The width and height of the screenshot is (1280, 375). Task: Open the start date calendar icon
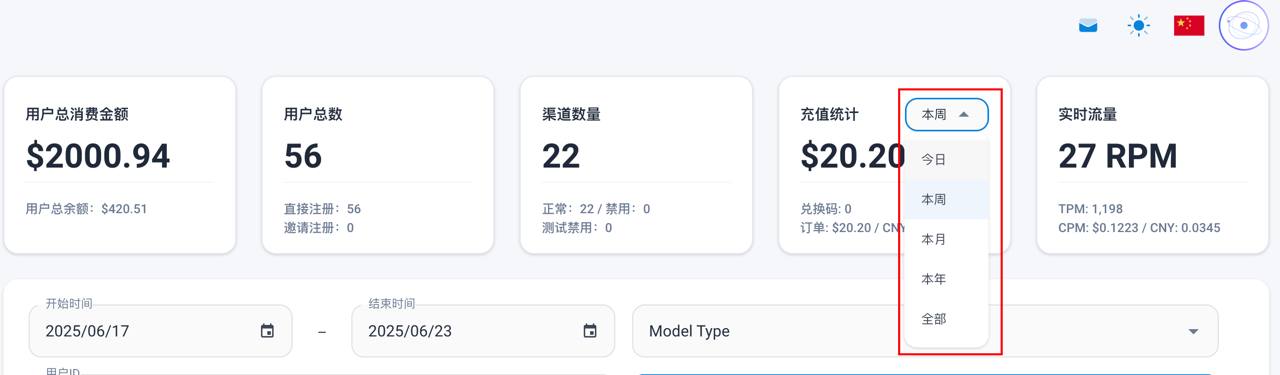(267, 331)
